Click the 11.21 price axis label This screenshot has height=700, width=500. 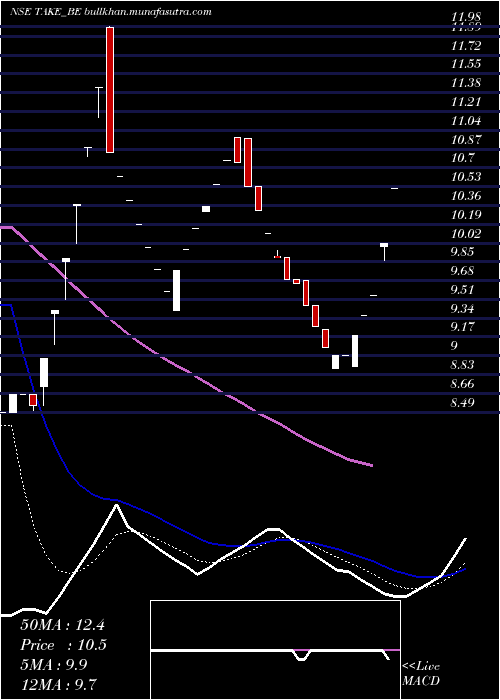coord(466,102)
